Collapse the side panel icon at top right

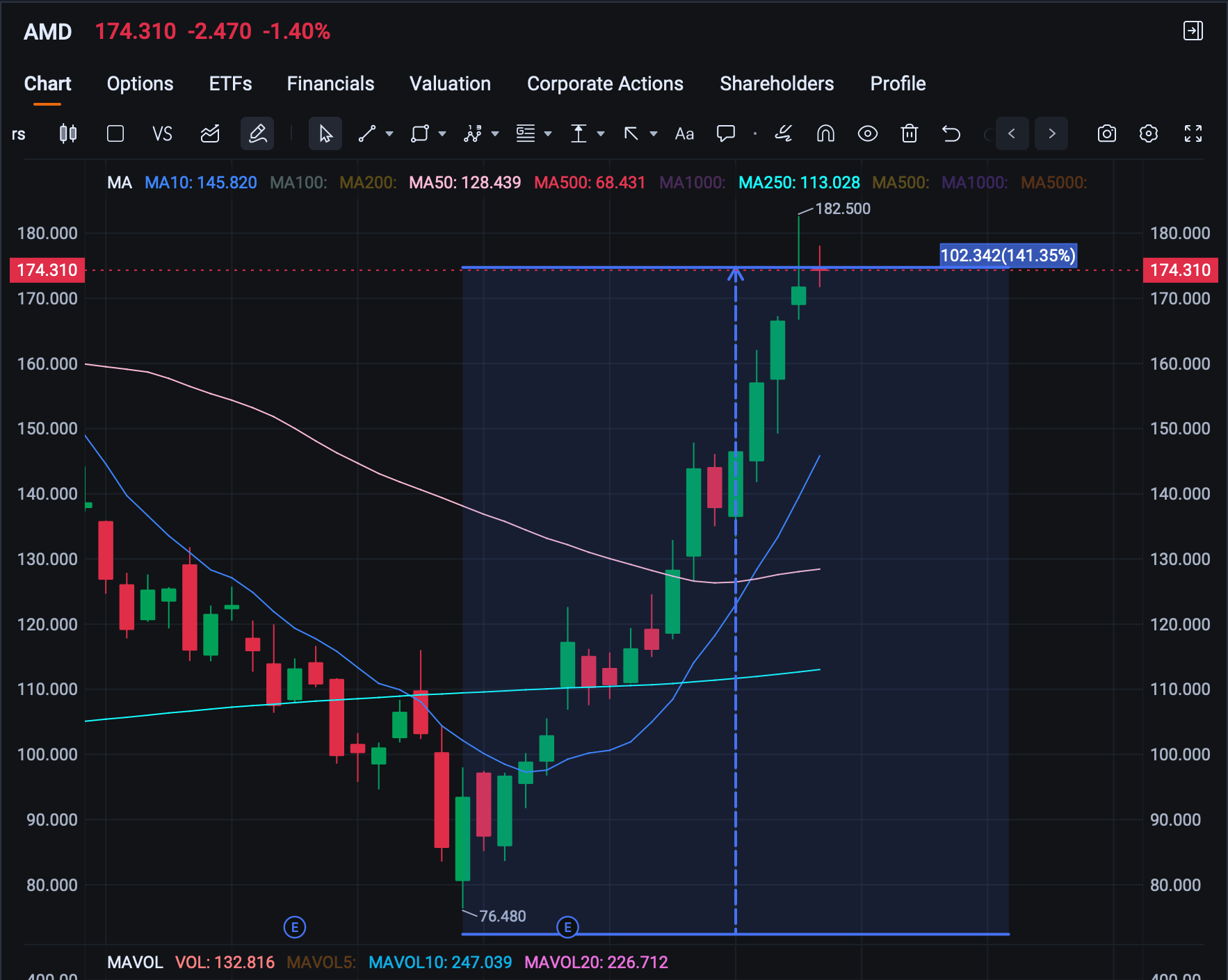coord(1193,31)
